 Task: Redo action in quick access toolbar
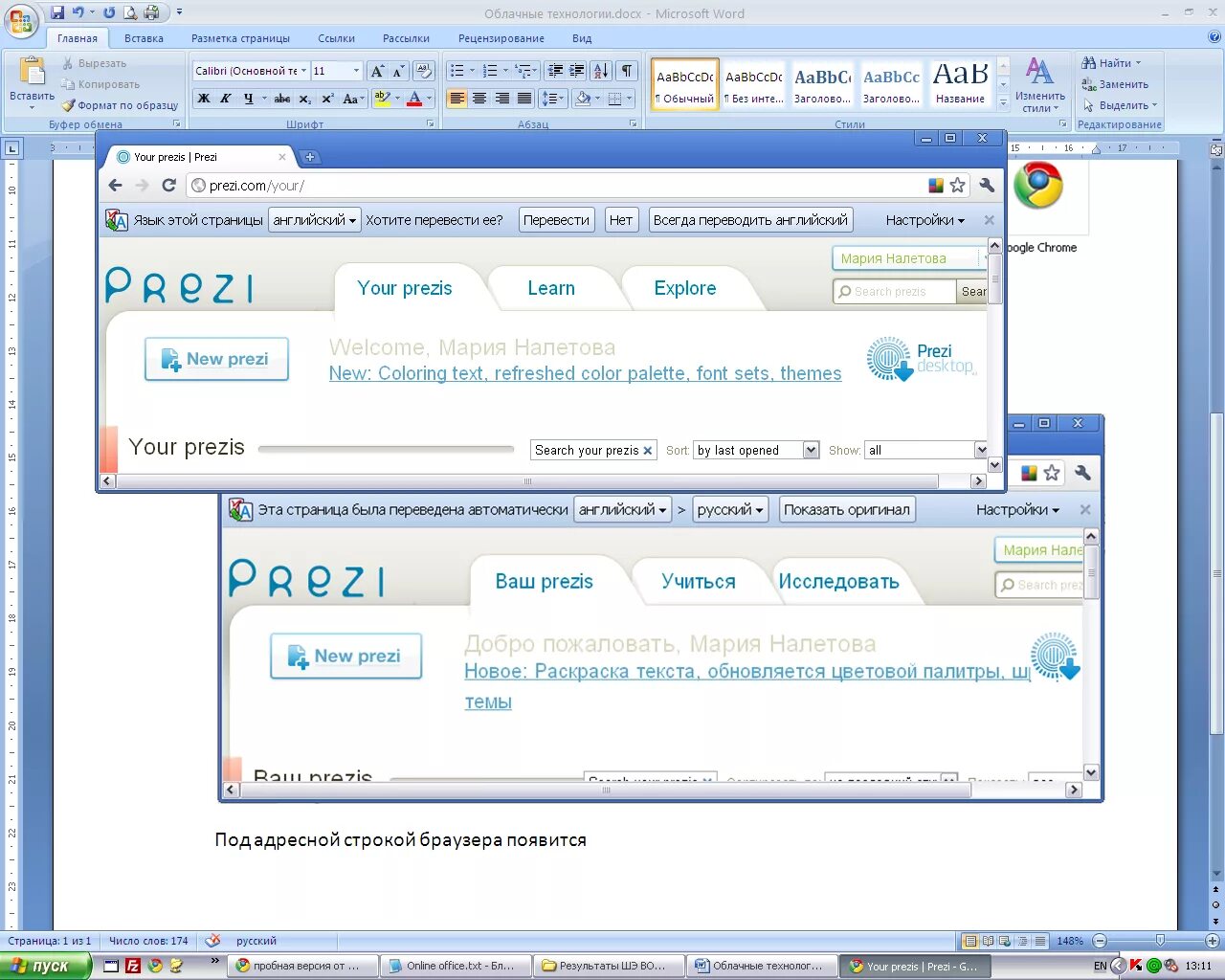click(x=109, y=12)
